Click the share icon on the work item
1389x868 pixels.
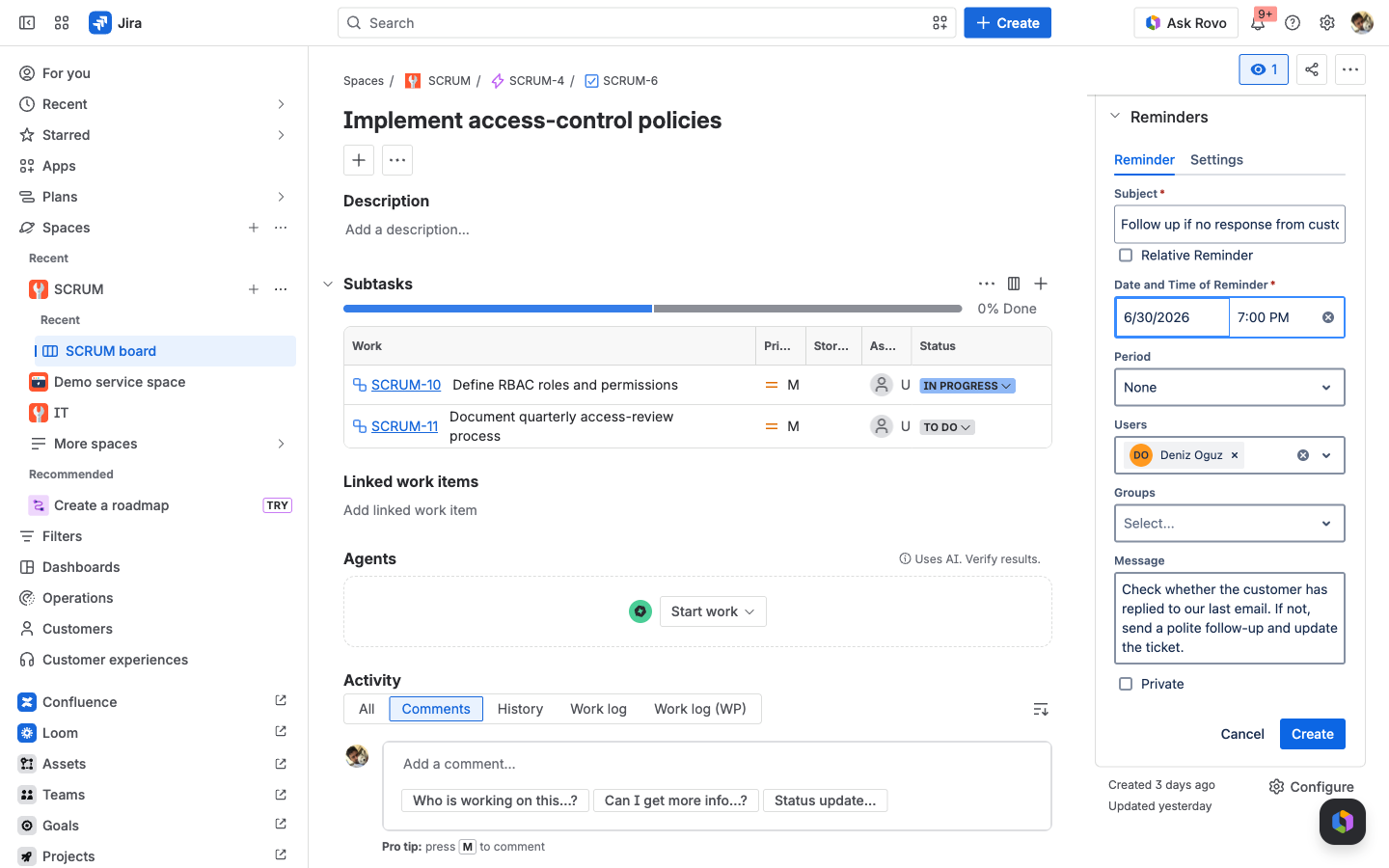click(1312, 69)
